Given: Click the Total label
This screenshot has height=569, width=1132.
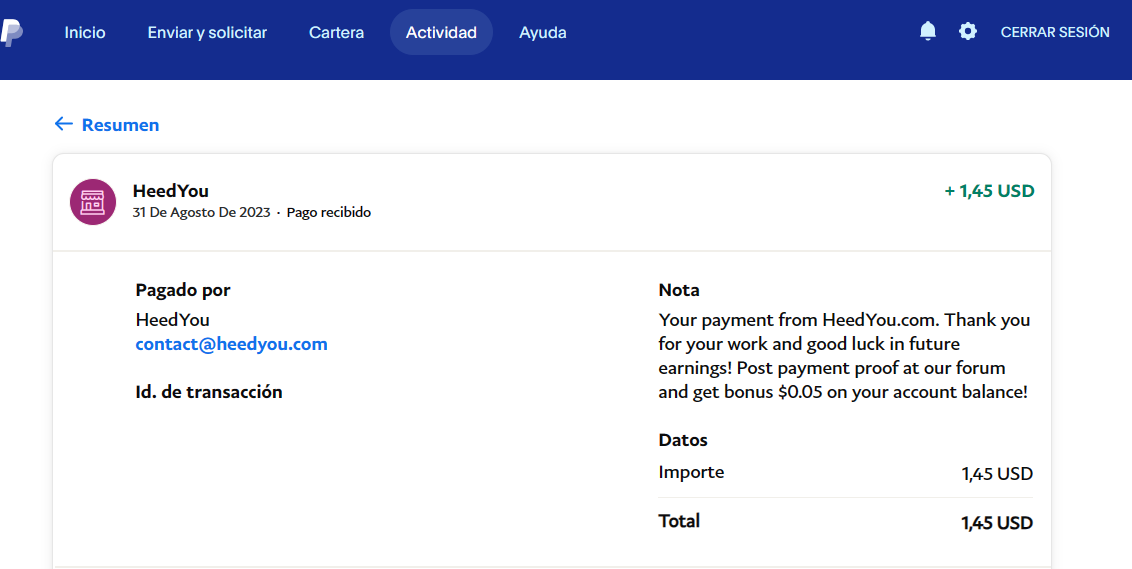Looking at the screenshot, I should (679, 521).
